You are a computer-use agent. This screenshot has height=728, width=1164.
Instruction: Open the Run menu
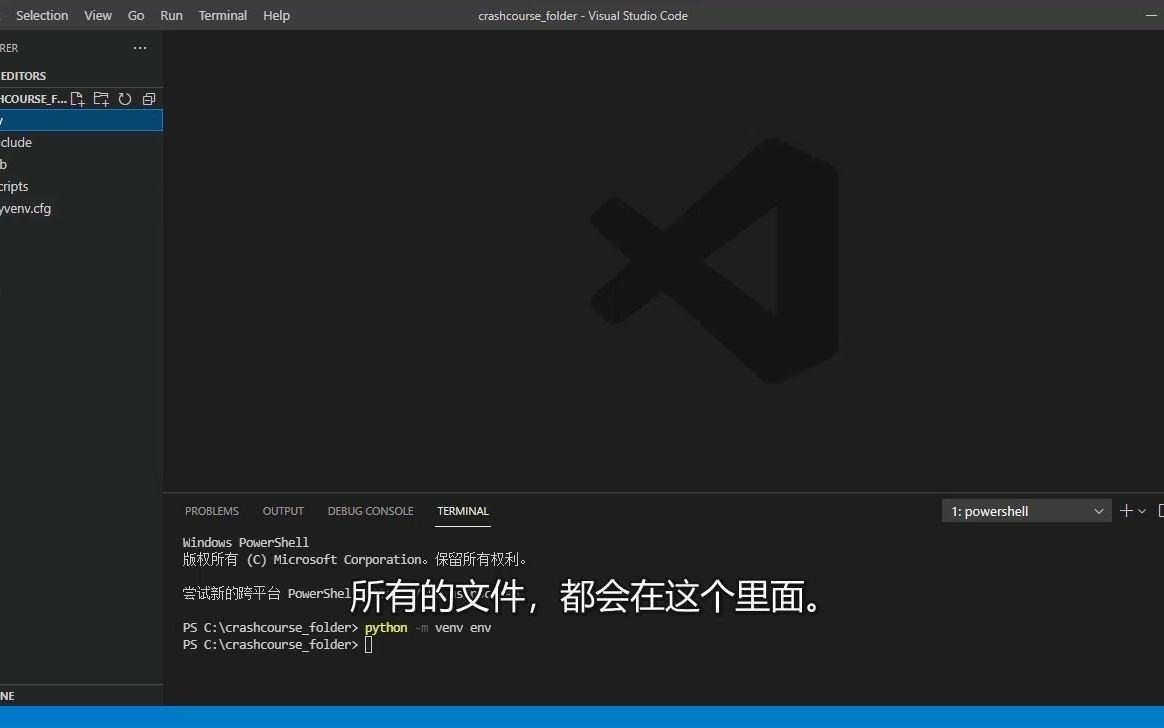click(171, 15)
